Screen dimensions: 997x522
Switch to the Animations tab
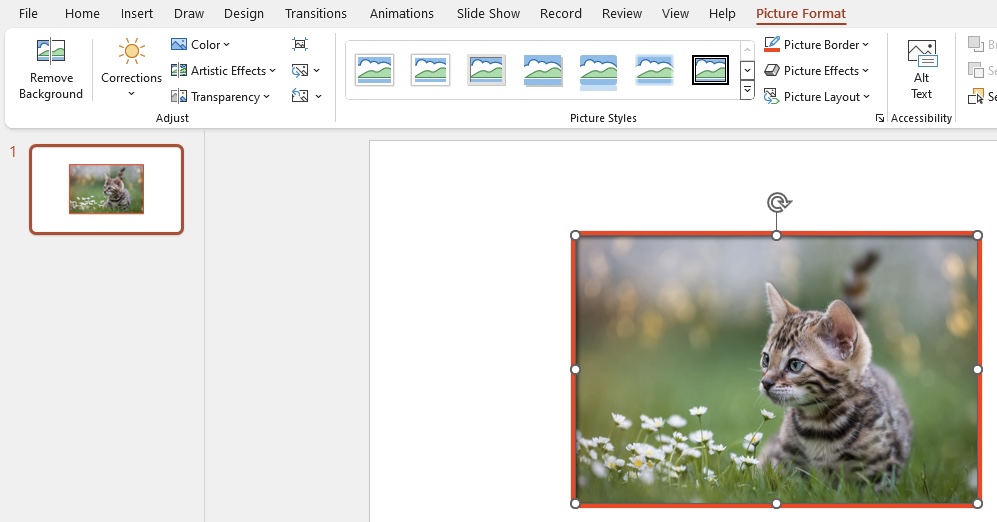coord(402,13)
